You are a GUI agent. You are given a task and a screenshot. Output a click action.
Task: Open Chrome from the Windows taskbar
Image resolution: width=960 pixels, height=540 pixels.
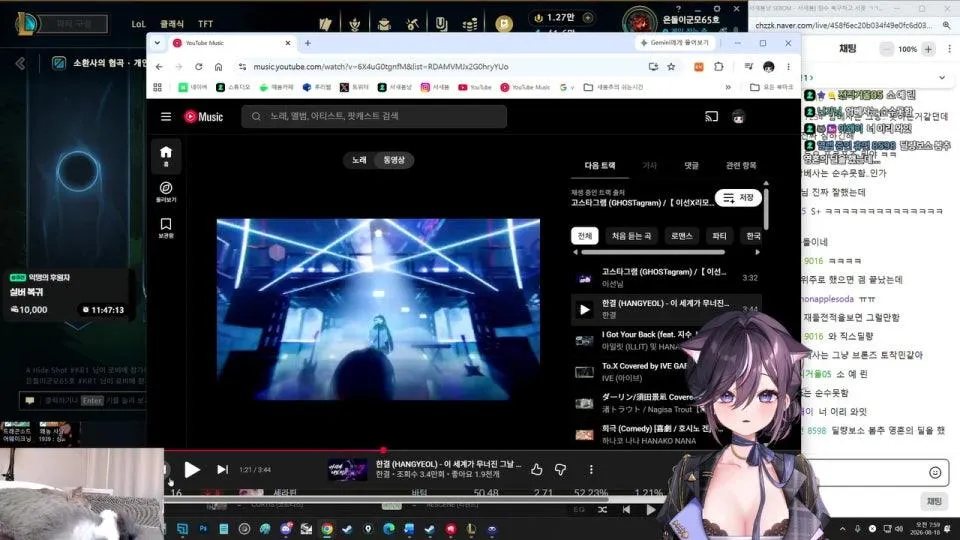327,529
